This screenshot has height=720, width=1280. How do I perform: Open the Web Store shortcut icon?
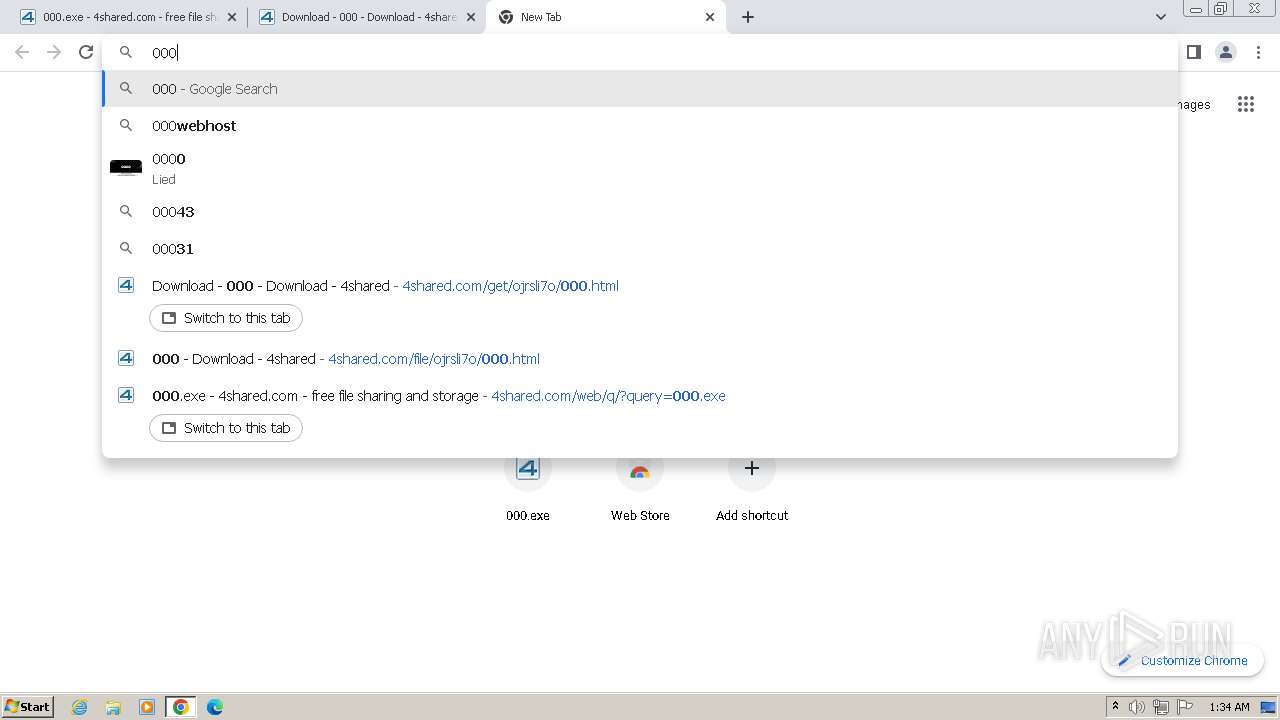(640, 468)
